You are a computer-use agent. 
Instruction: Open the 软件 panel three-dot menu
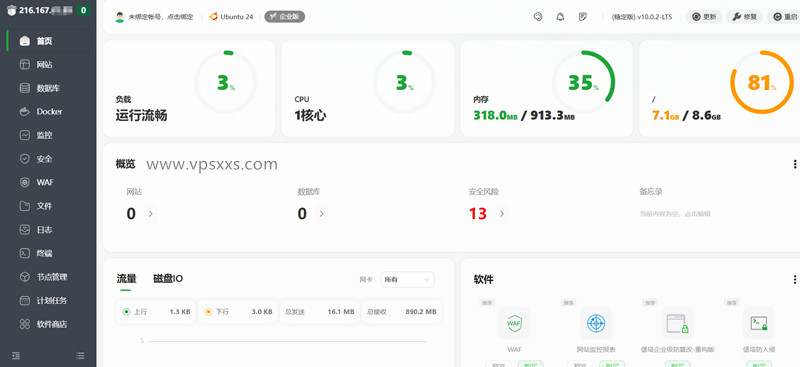tap(794, 280)
